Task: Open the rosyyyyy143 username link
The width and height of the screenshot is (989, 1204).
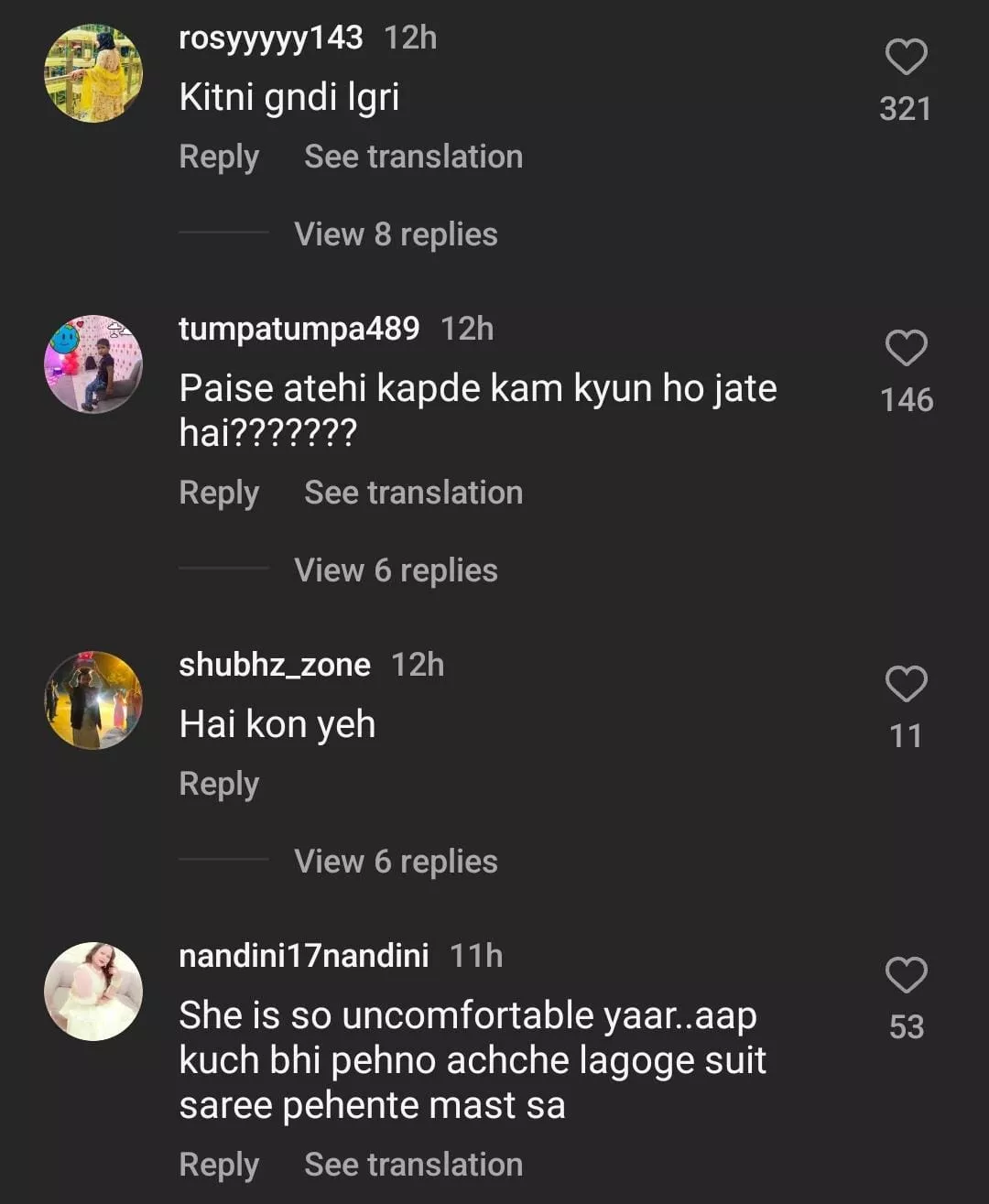Action: 270,38
